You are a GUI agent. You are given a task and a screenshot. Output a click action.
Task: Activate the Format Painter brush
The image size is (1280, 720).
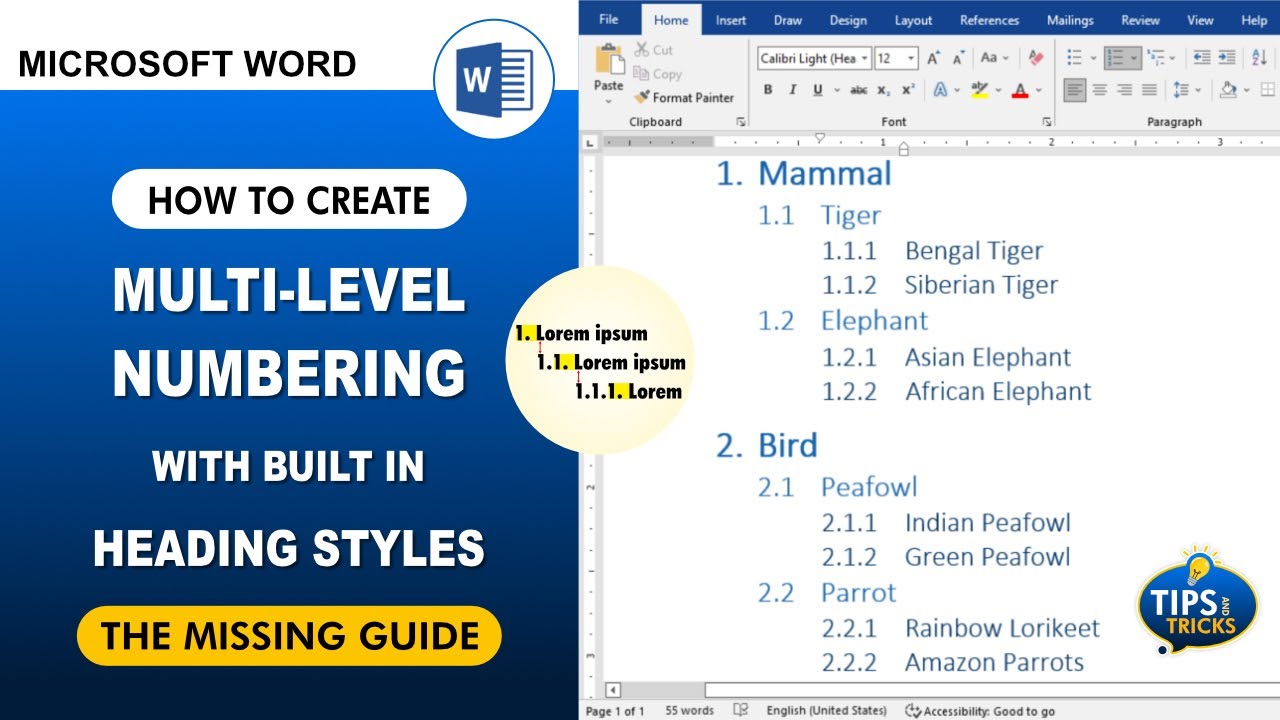point(641,97)
